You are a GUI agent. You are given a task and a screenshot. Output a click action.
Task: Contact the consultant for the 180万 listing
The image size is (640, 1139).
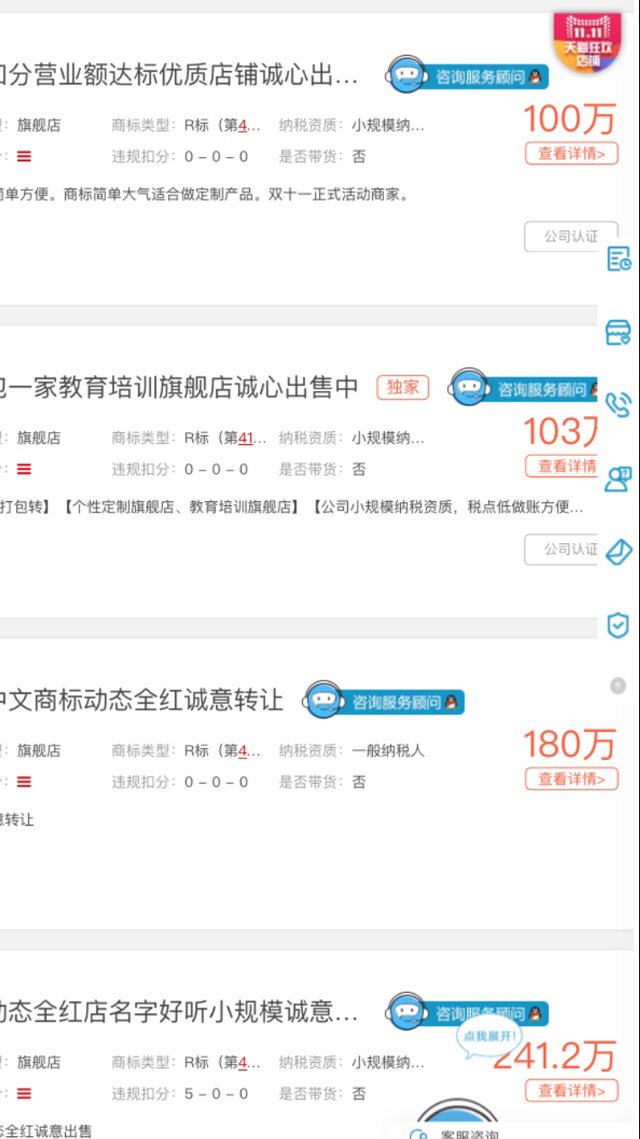pyautogui.click(x=384, y=702)
